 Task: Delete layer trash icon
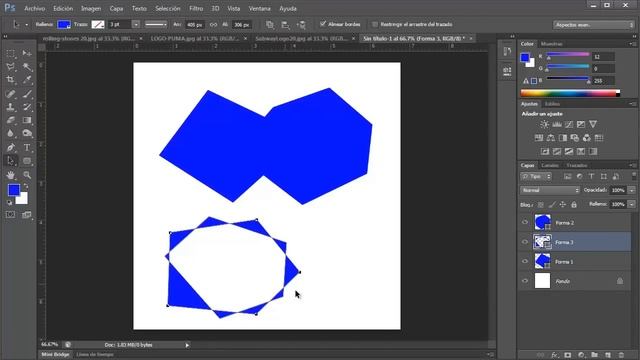(x=621, y=355)
